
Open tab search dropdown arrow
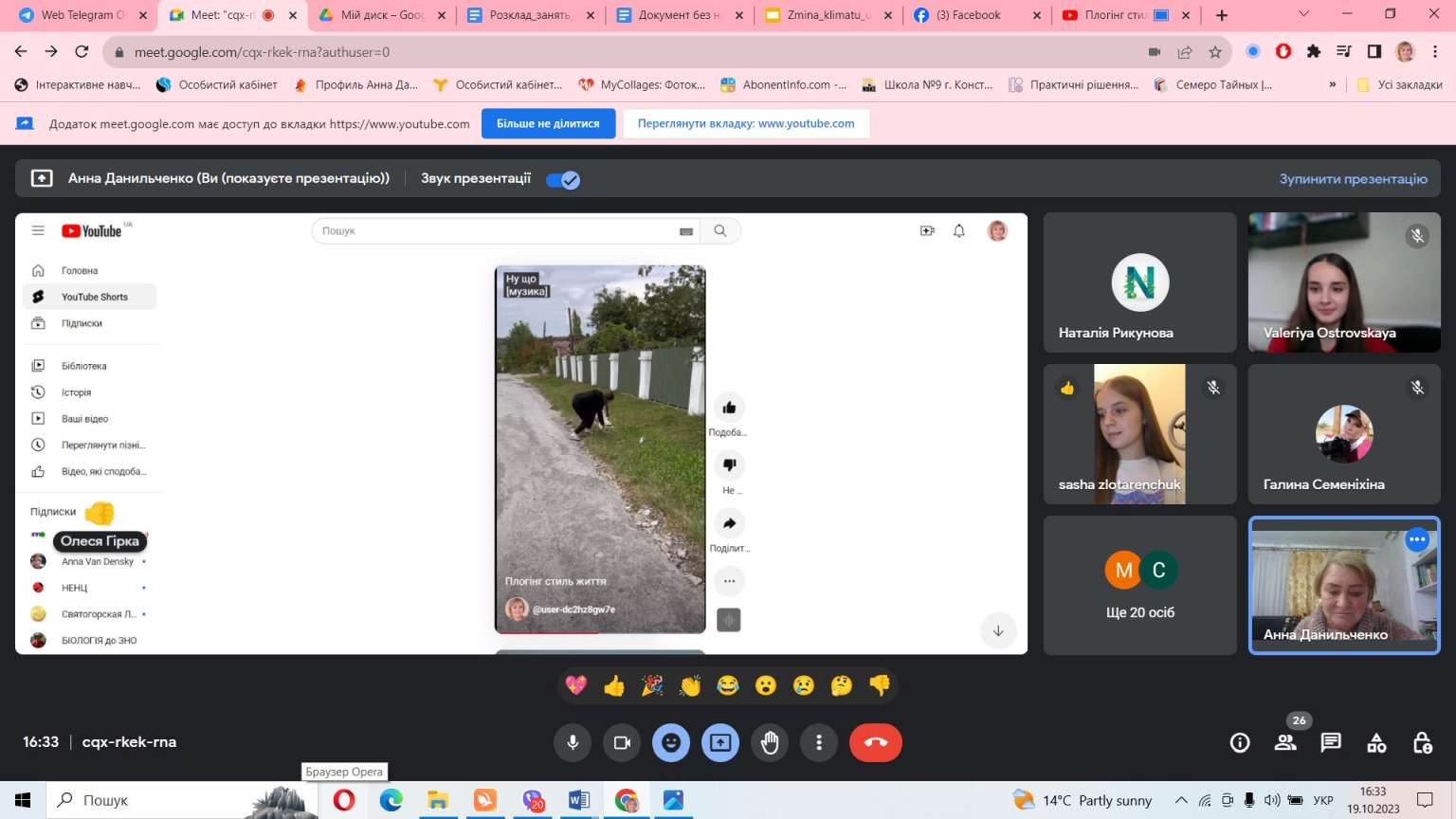tap(1303, 15)
